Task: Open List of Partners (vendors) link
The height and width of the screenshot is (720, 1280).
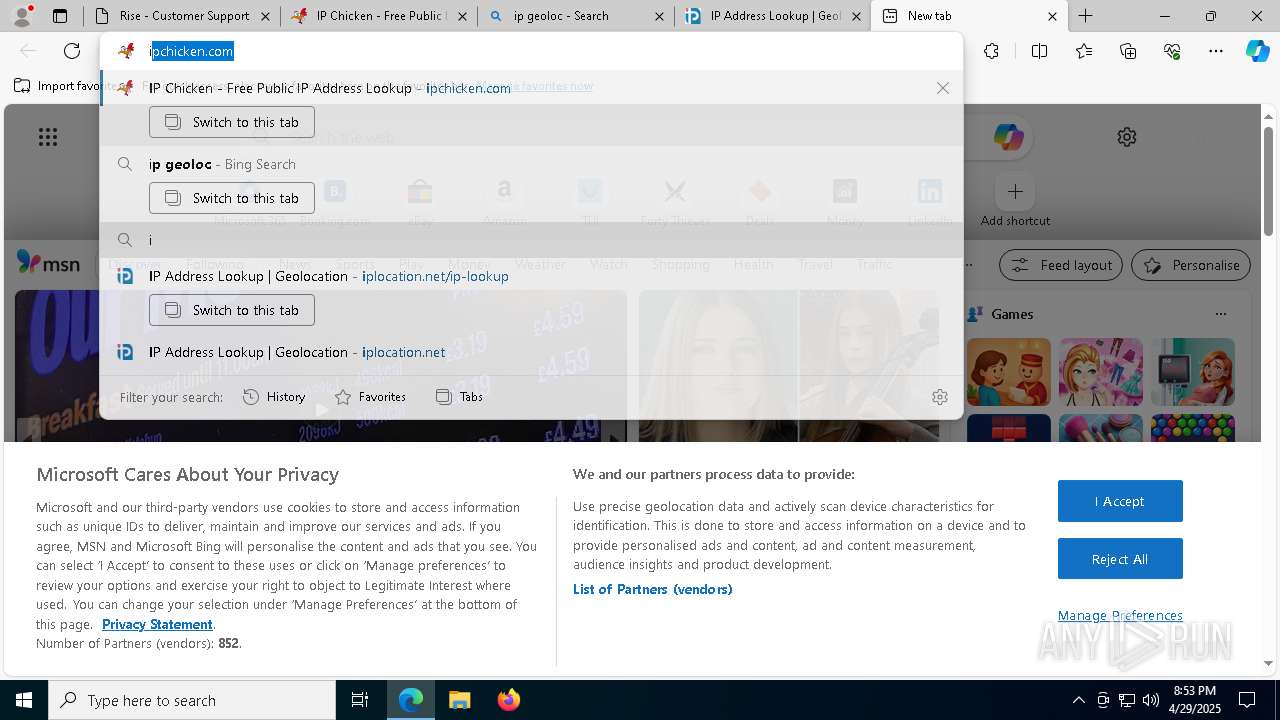Action: (x=653, y=589)
